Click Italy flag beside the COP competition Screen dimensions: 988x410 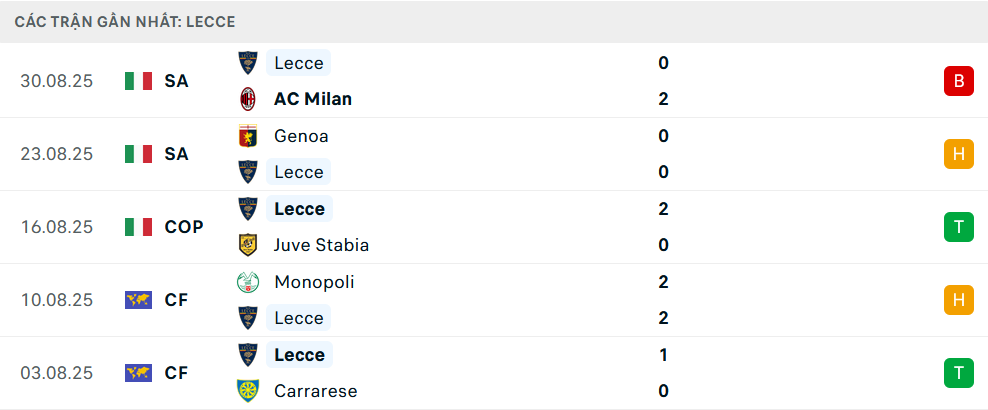coord(138,227)
